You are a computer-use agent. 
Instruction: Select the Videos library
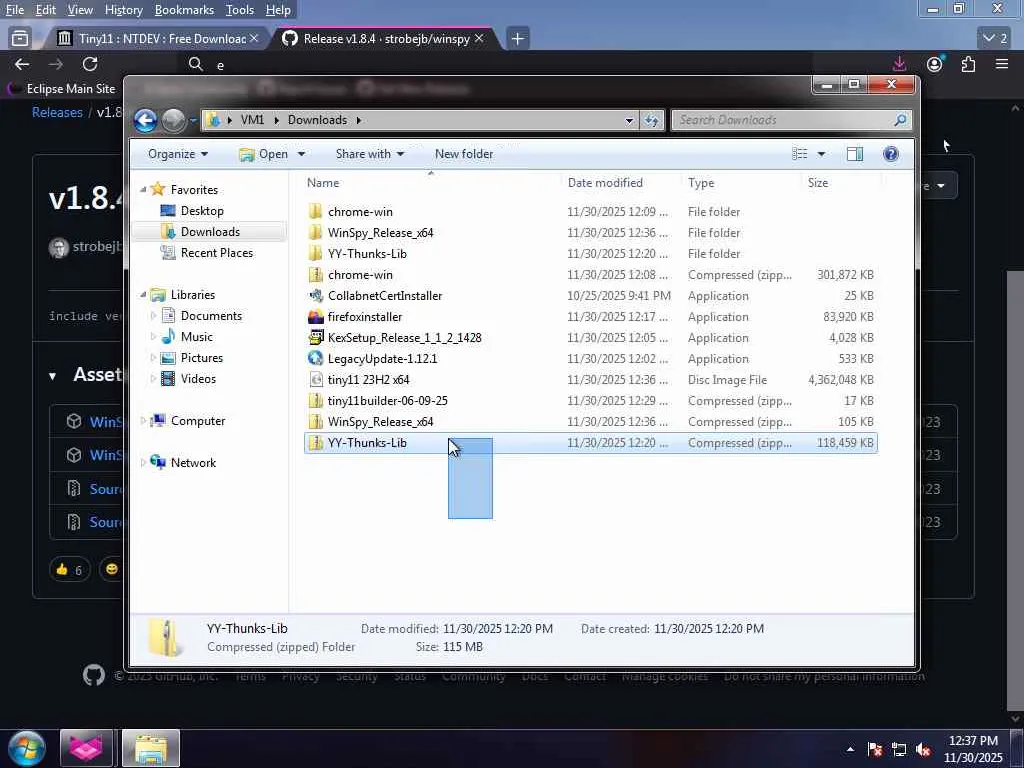click(198, 379)
